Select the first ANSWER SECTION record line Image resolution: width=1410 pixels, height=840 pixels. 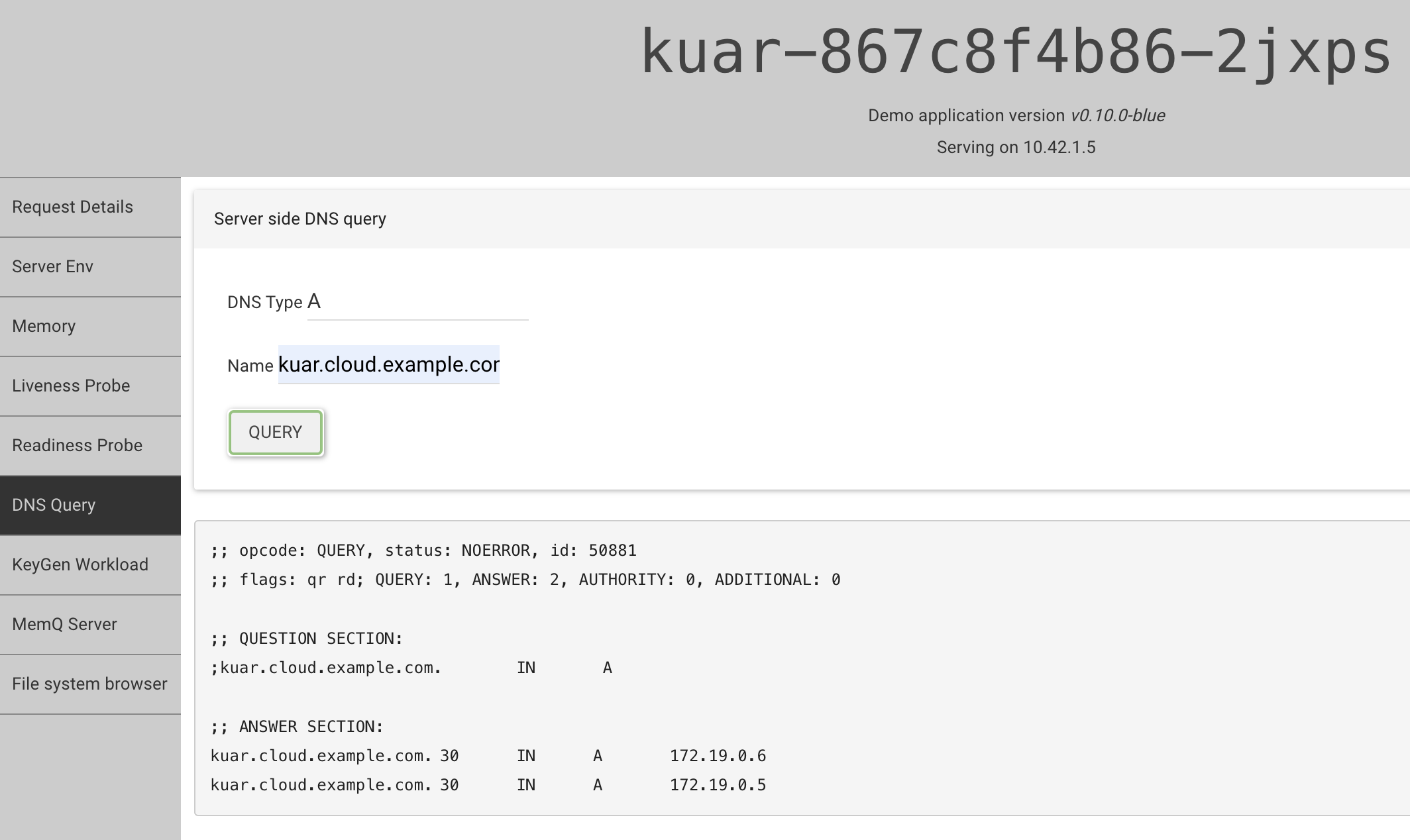488,755
